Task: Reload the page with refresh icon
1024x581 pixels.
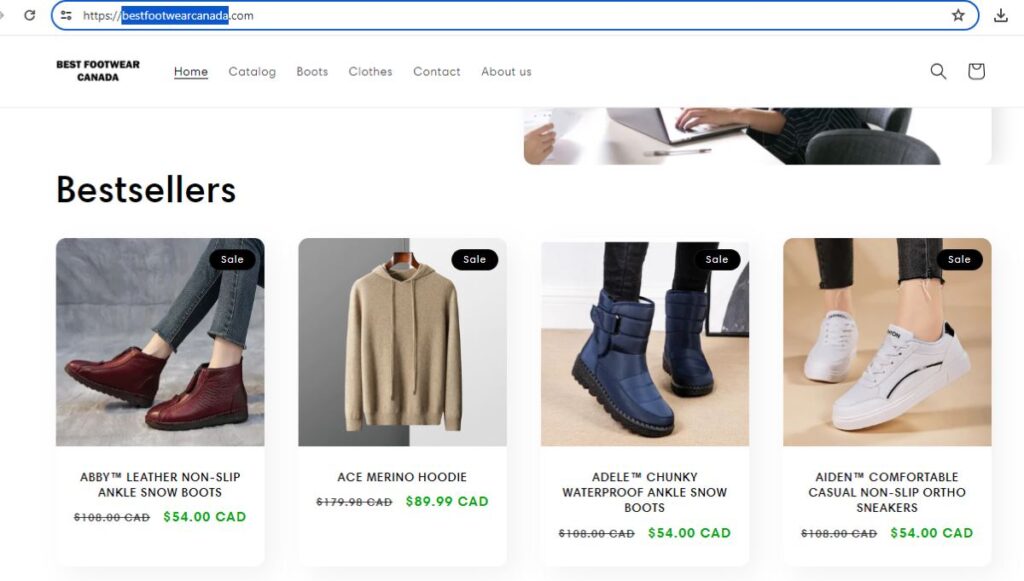Action: 29,15
